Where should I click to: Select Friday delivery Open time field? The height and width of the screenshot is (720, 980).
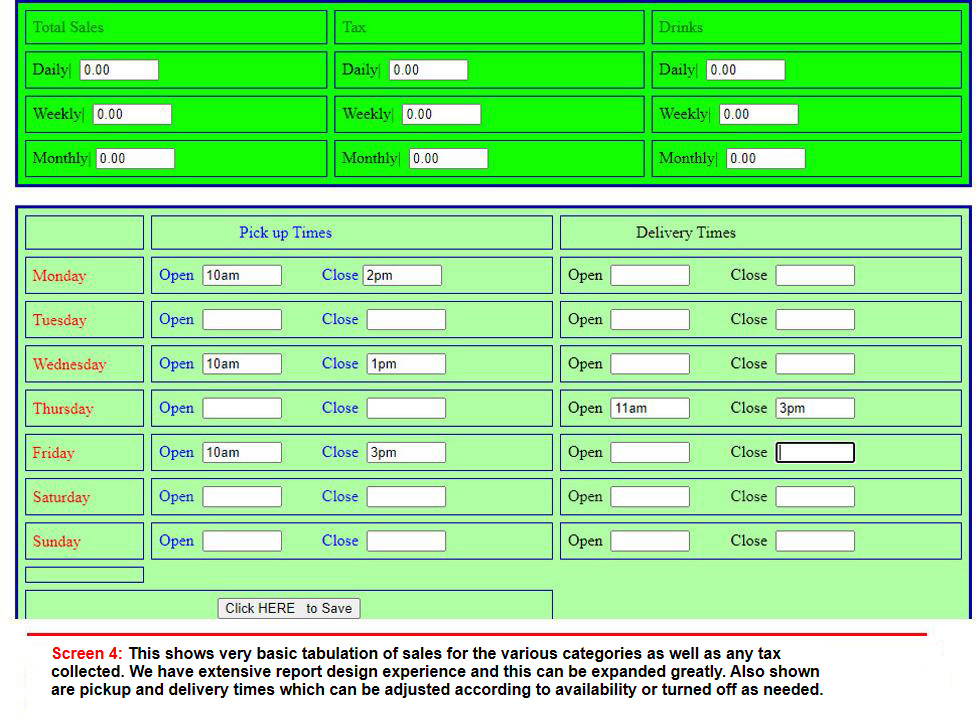point(650,452)
